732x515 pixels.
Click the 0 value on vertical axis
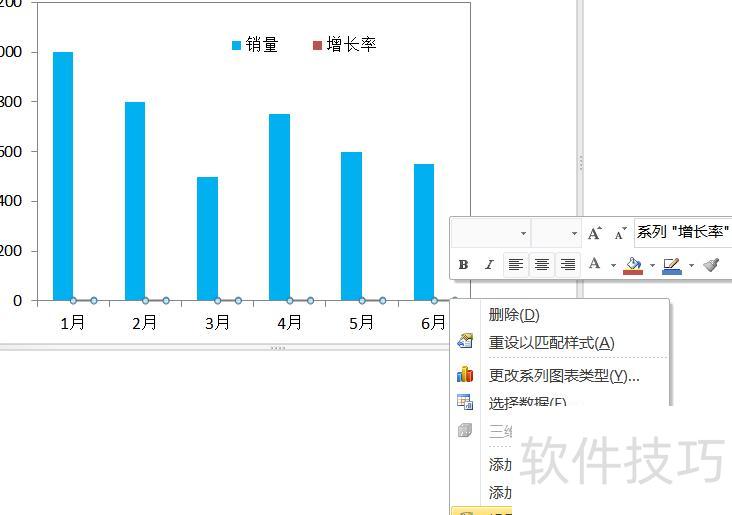[18, 301]
